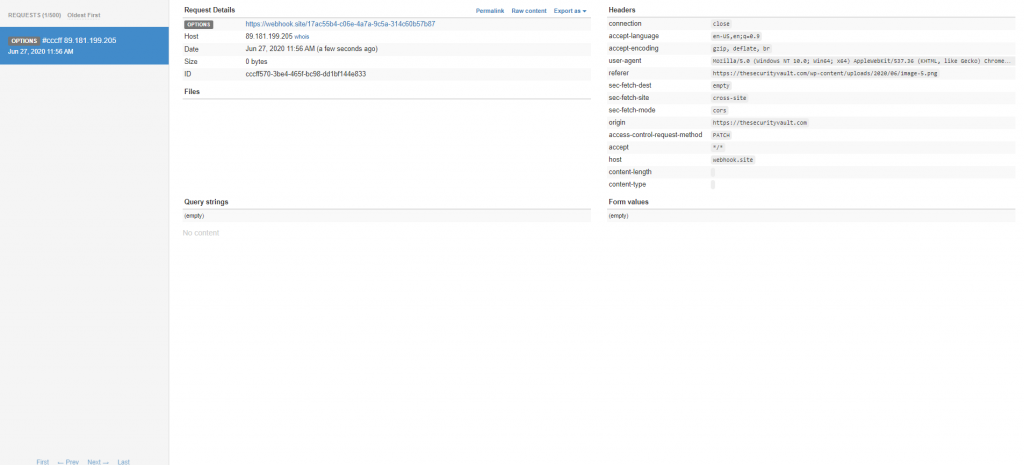The width and height of the screenshot is (1024, 465).
Task: Select the user-agent Mozilla/5.0 value
Action: coord(863,61)
